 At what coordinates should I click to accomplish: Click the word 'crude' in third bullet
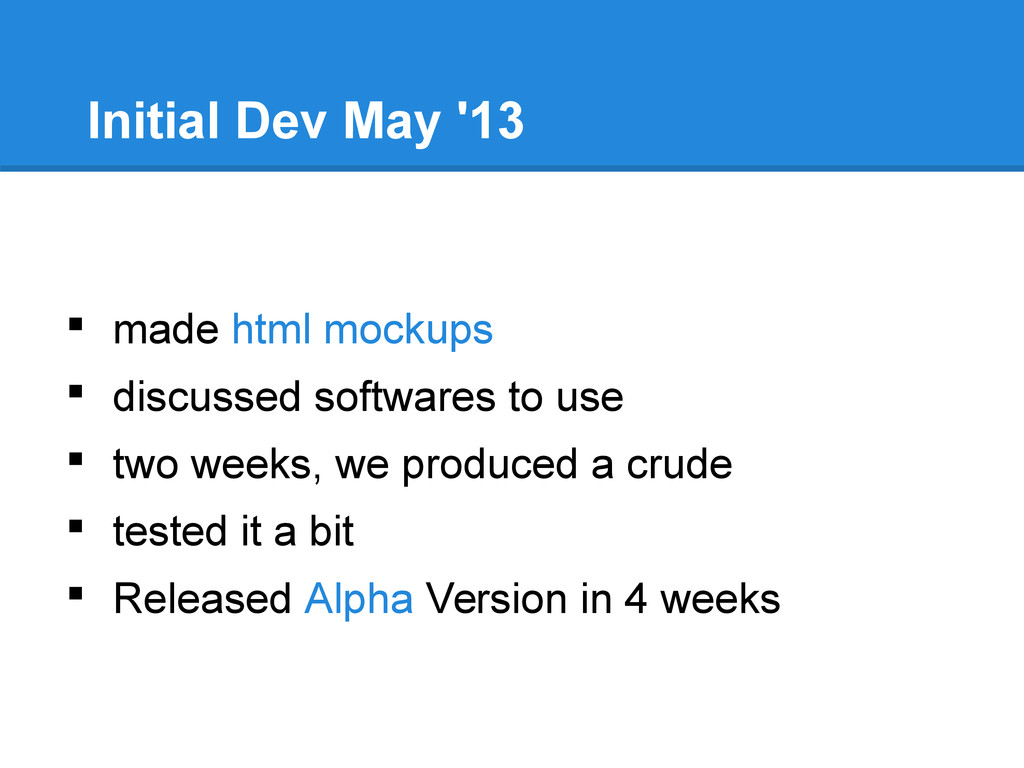tap(679, 464)
